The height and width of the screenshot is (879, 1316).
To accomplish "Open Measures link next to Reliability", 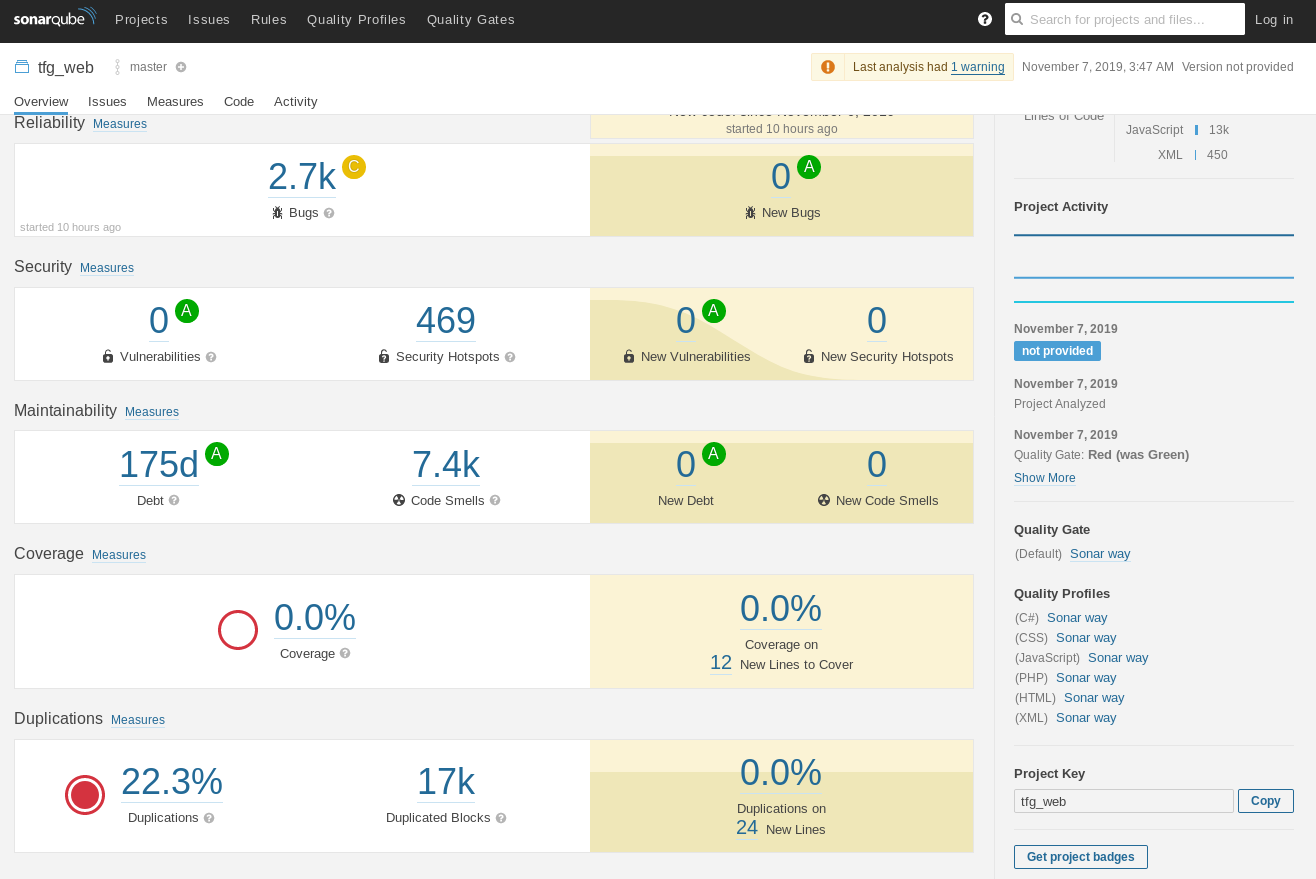I will pyautogui.click(x=120, y=124).
